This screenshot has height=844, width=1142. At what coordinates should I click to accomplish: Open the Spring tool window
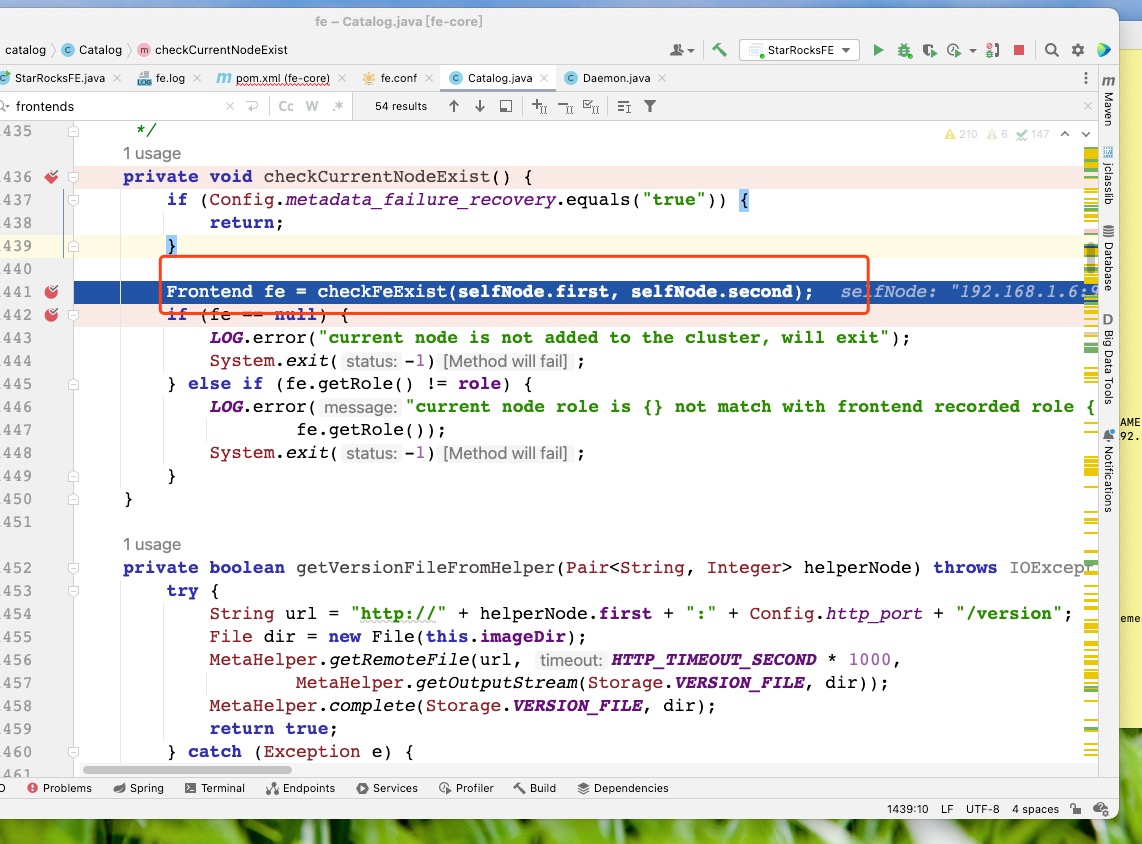tap(138, 788)
